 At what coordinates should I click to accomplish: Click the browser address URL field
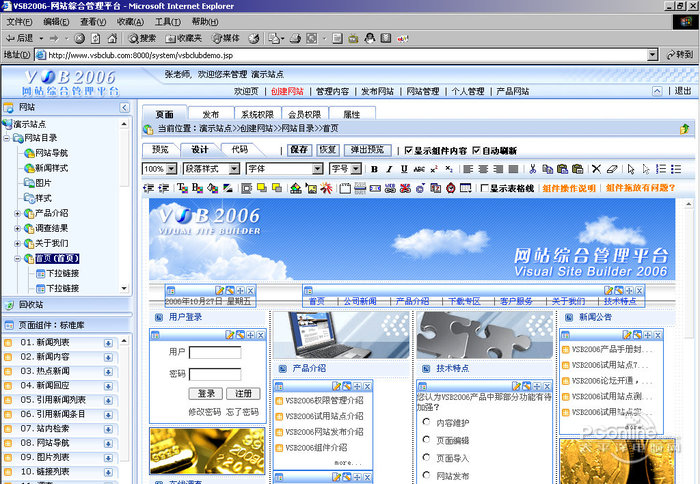point(341,55)
